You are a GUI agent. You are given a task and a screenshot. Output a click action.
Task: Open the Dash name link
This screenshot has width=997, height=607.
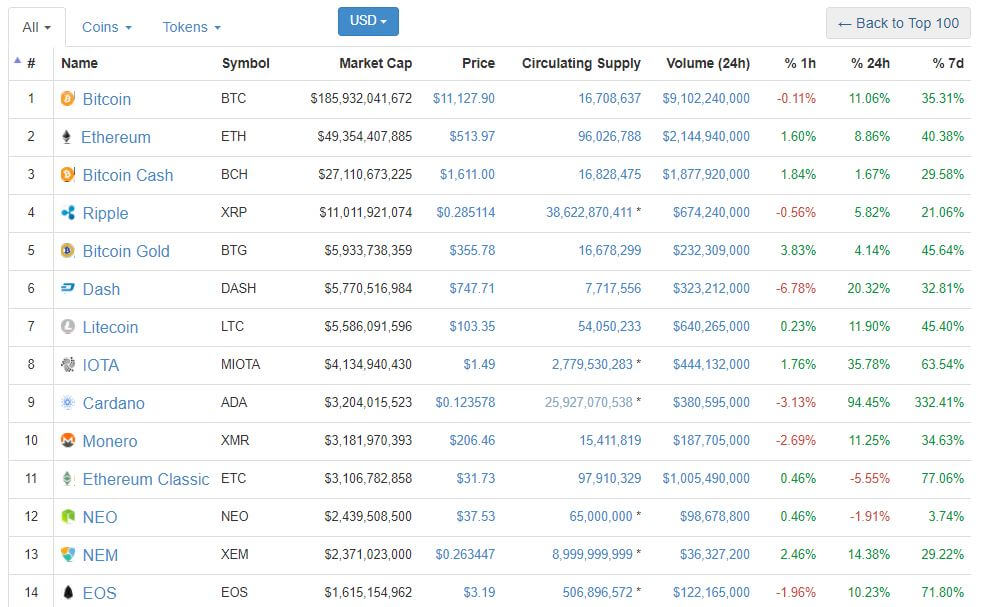pos(101,289)
